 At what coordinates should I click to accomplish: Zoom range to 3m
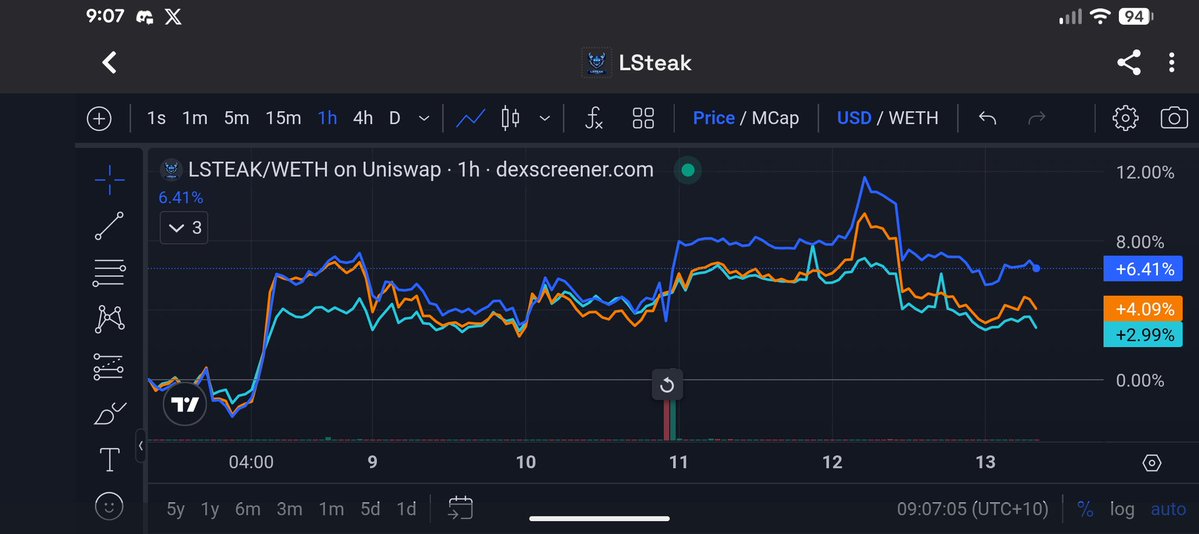290,509
